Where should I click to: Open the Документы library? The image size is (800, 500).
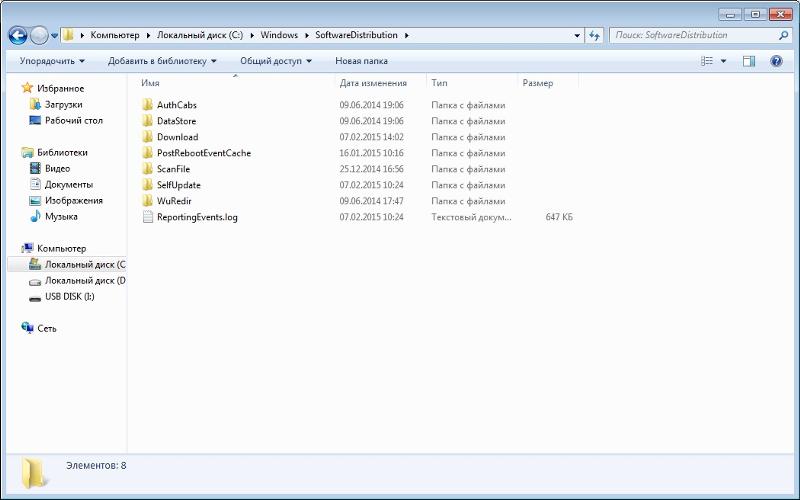point(68,184)
